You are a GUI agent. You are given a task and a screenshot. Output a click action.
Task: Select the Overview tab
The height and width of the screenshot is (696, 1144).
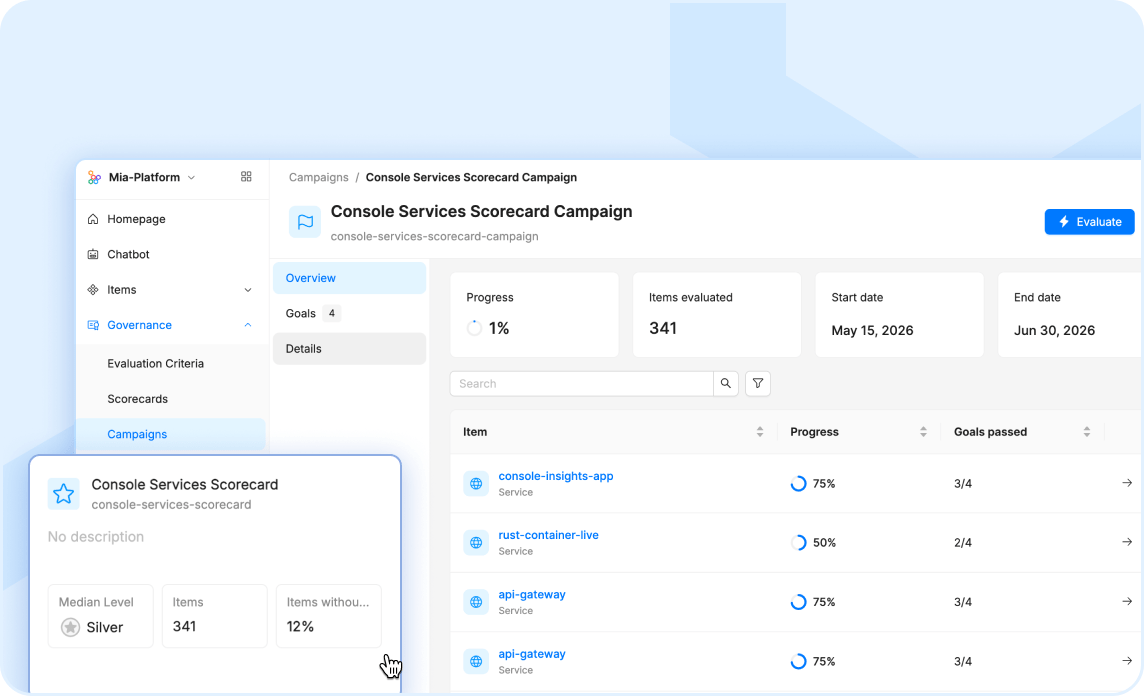349,278
